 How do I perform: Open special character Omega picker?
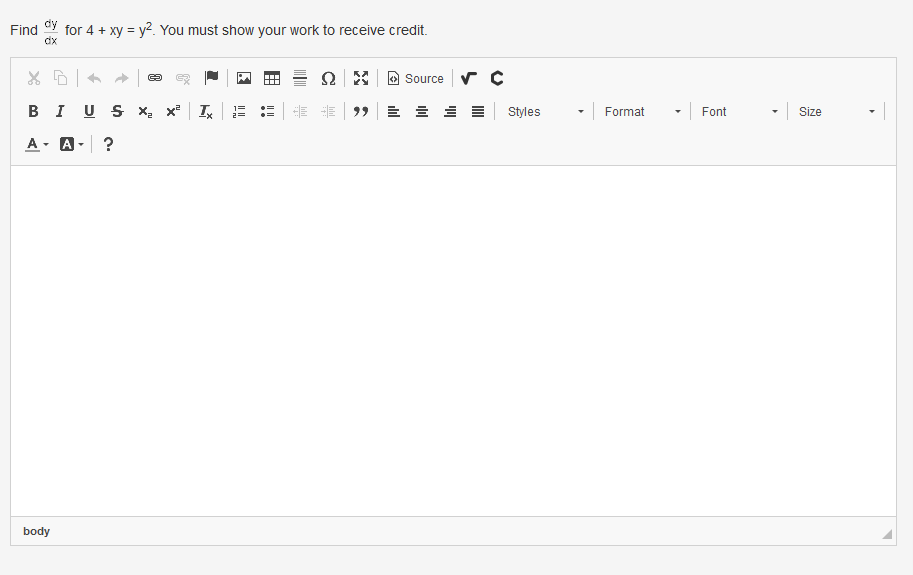[x=328, y=78]
